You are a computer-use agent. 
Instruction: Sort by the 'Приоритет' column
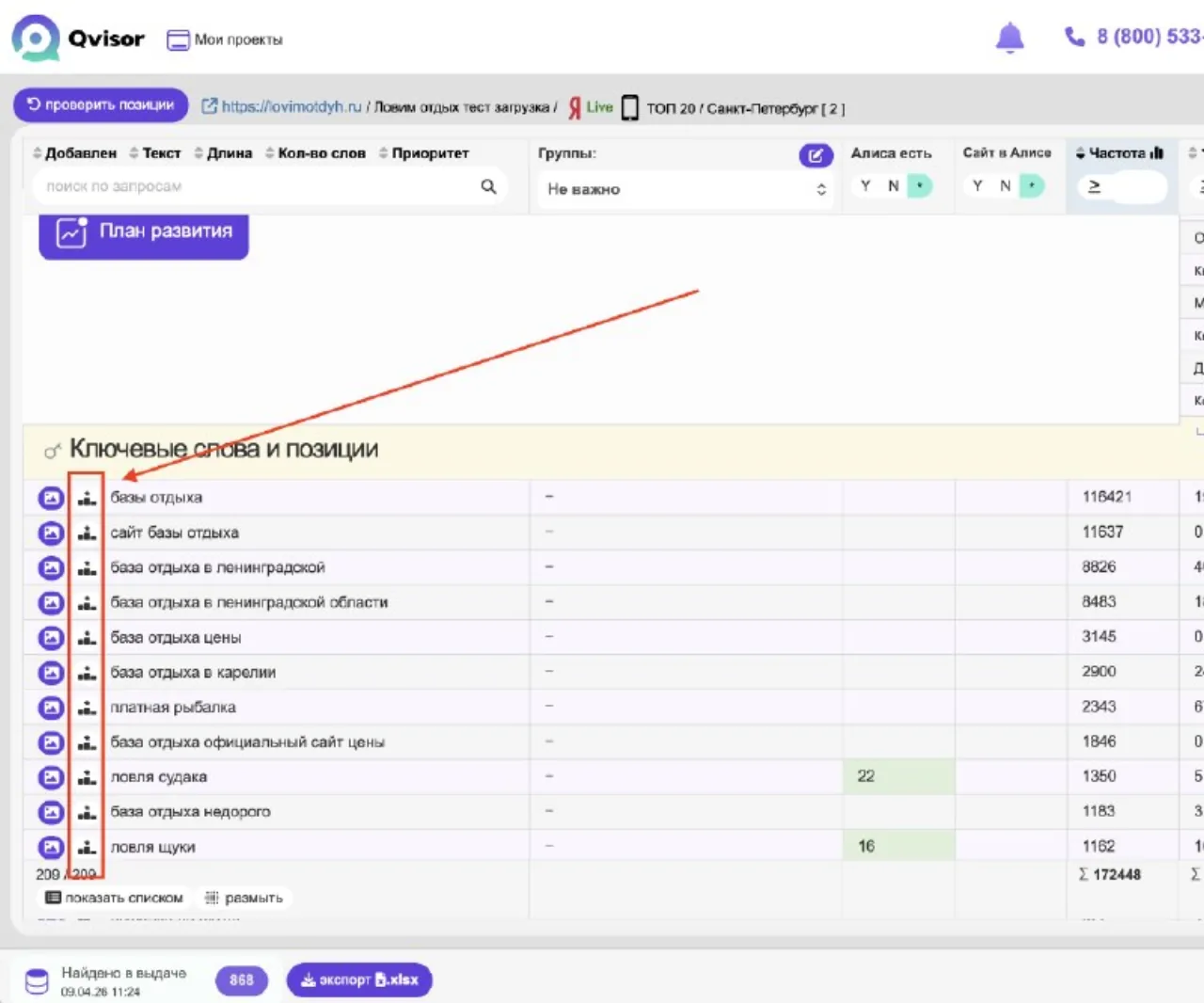pos(424,153)
